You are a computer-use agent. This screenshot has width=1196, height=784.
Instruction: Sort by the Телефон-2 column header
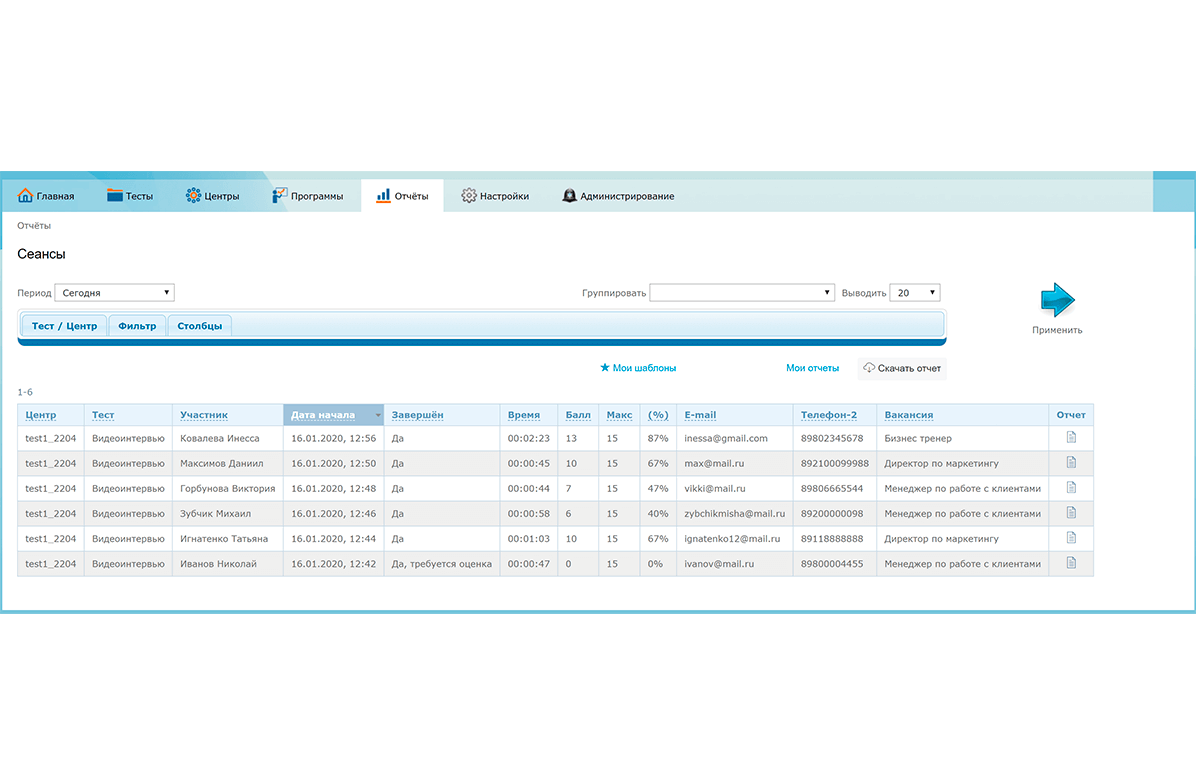click(x=829, y=415)
